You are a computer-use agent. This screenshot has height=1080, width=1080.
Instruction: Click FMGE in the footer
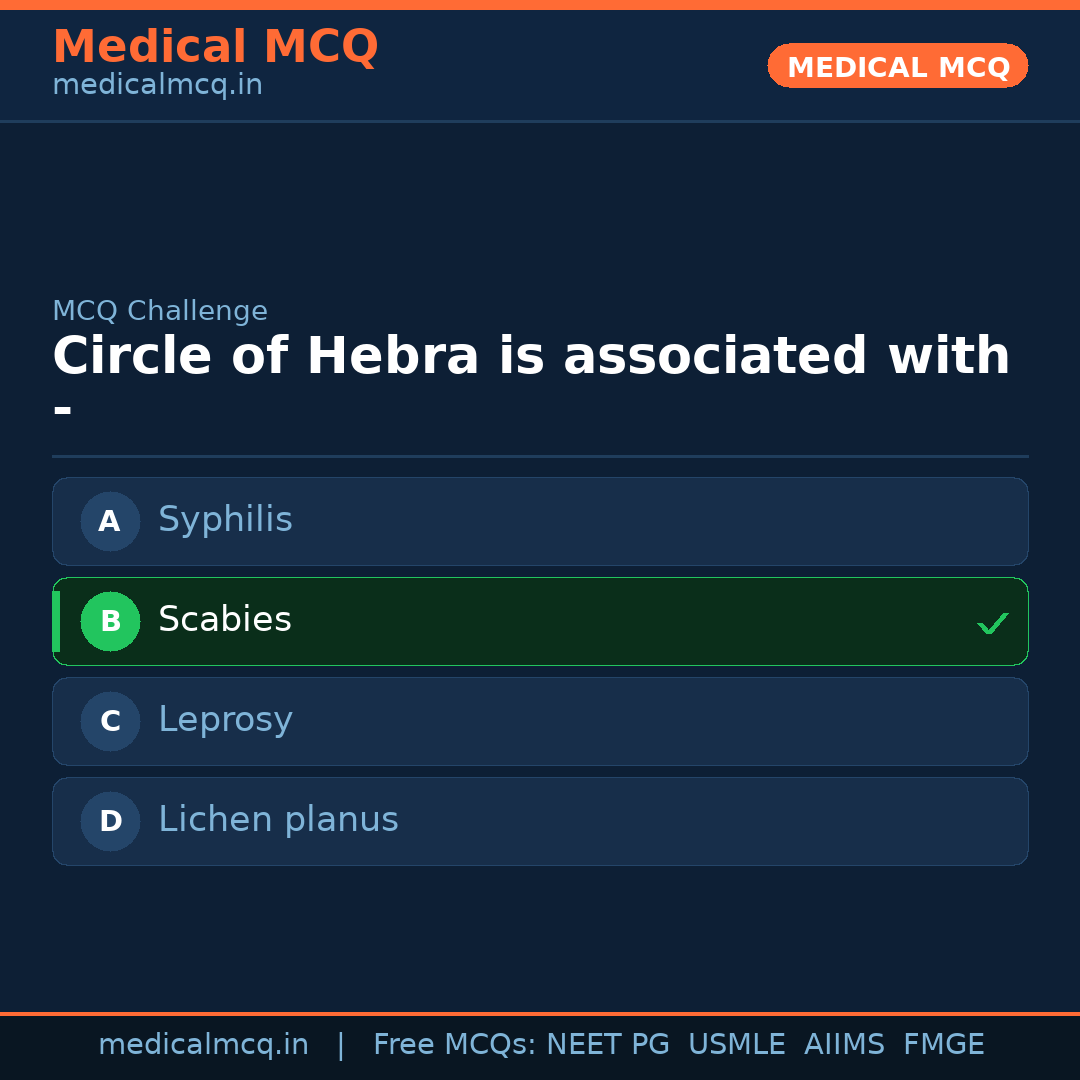943,1045
